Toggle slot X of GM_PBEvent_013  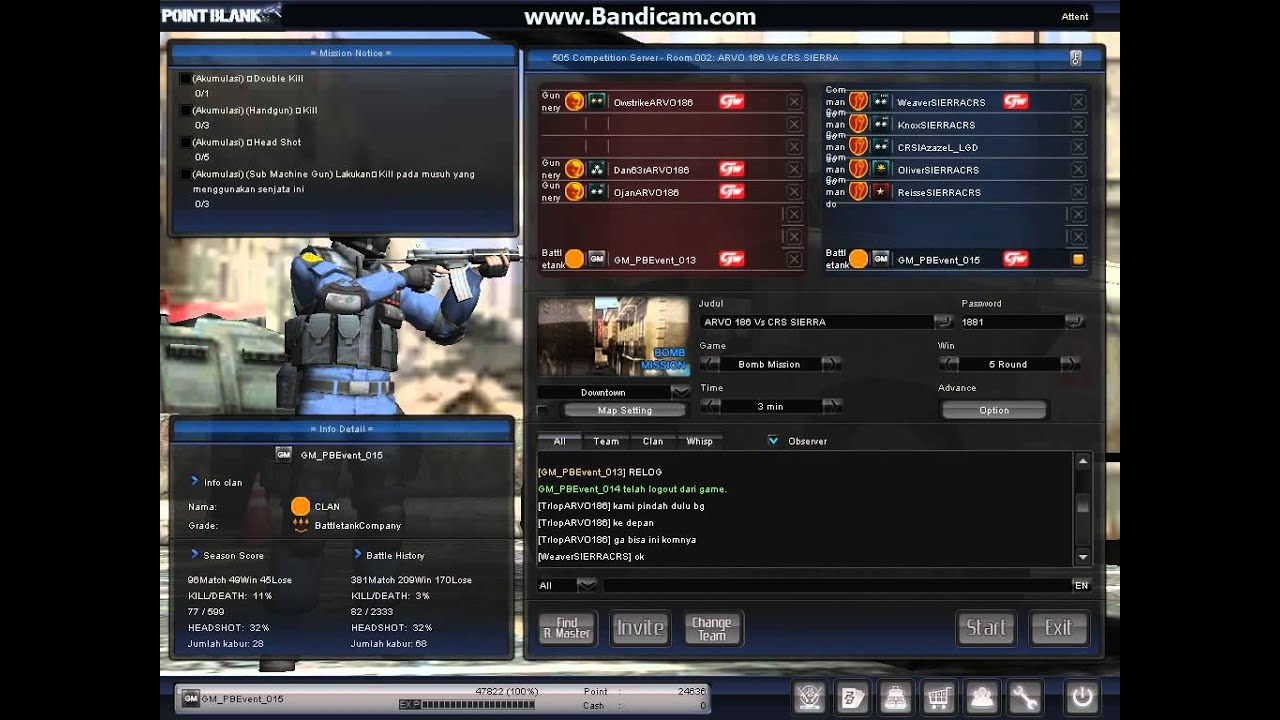pyautogui.click(x=793, y=259)
